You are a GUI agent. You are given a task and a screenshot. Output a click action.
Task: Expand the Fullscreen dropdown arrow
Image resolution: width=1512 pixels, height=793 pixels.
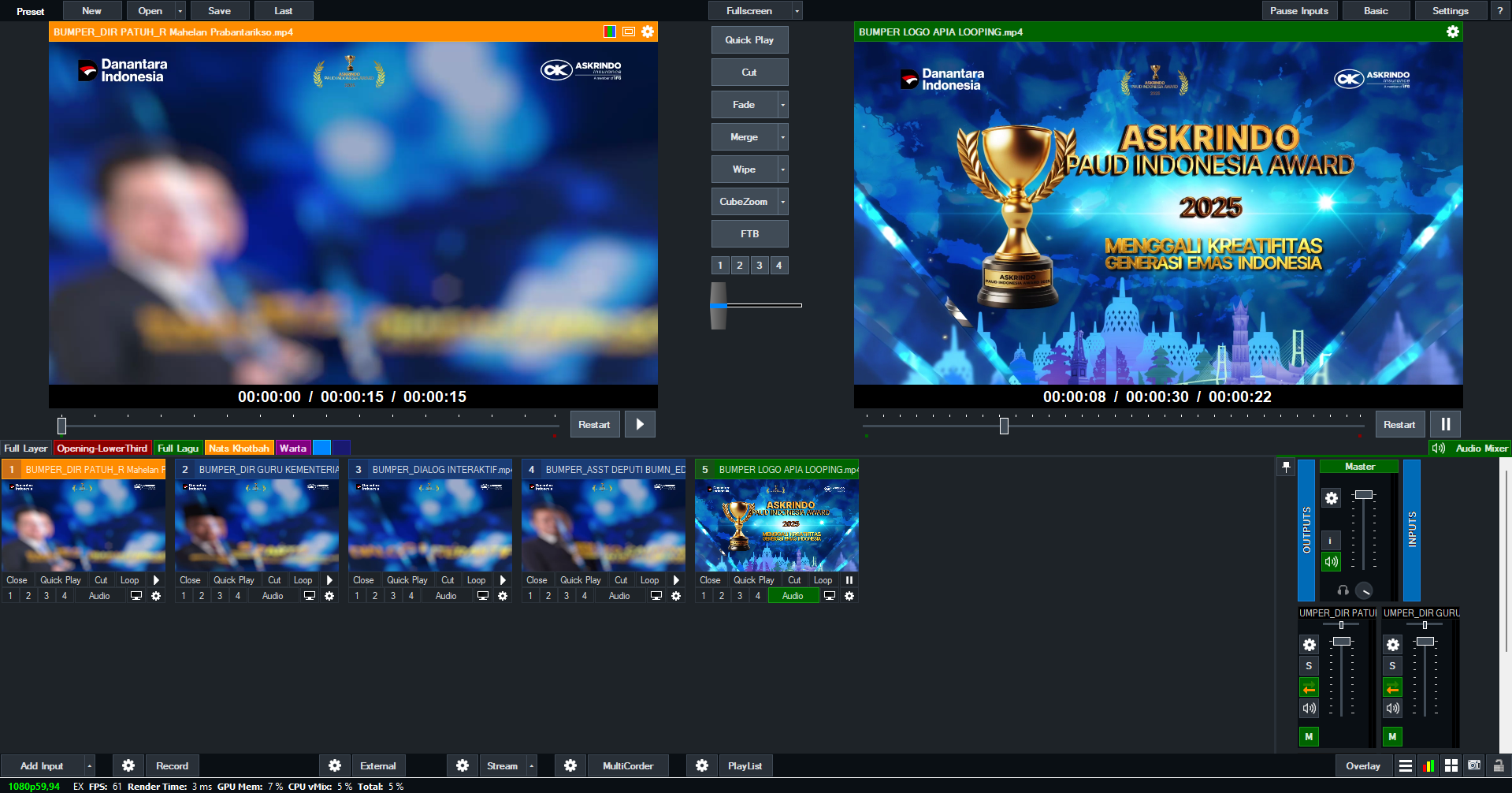pyautogui.click(x=797, y=11)
